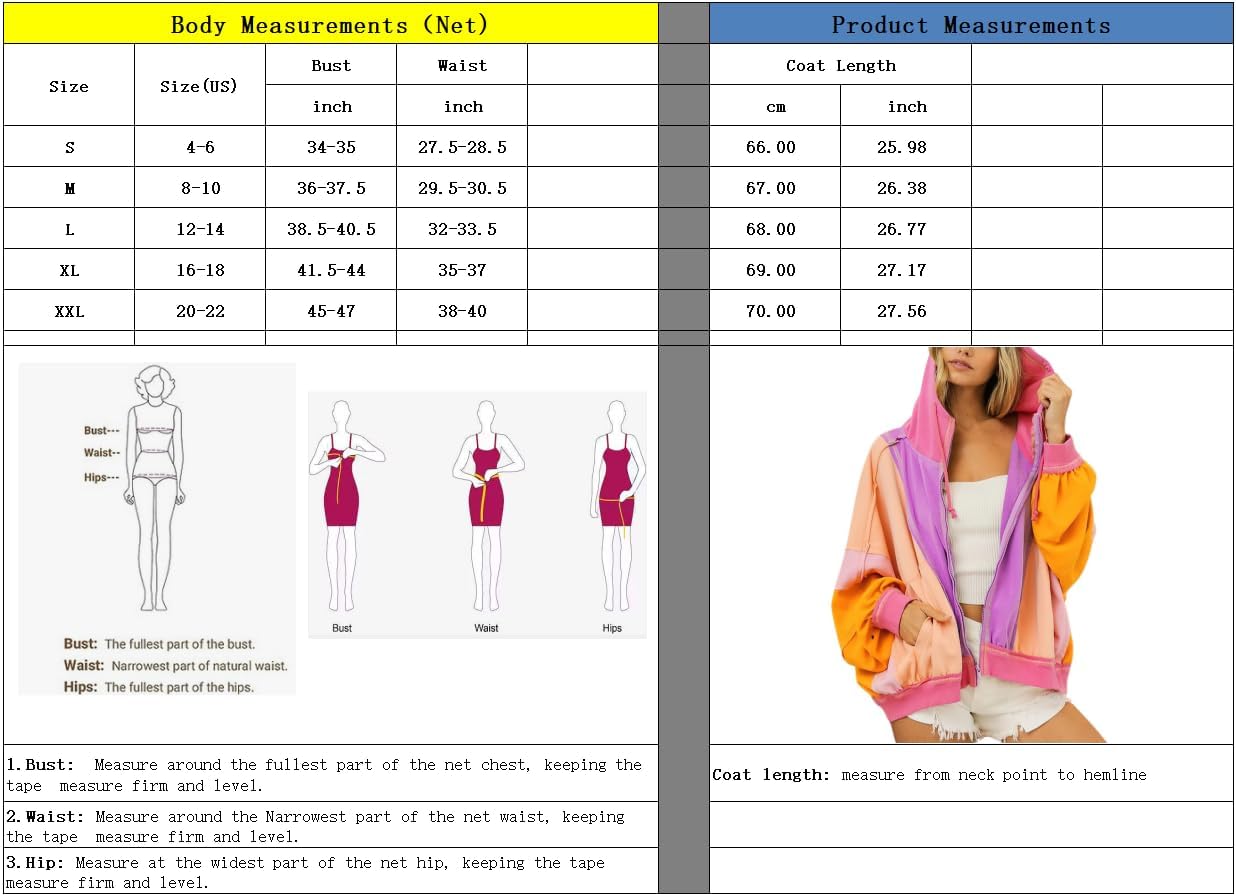Select the 'Bust' column header cell
This screenshot has width=1236, height=896.
[x=331, y=65]
